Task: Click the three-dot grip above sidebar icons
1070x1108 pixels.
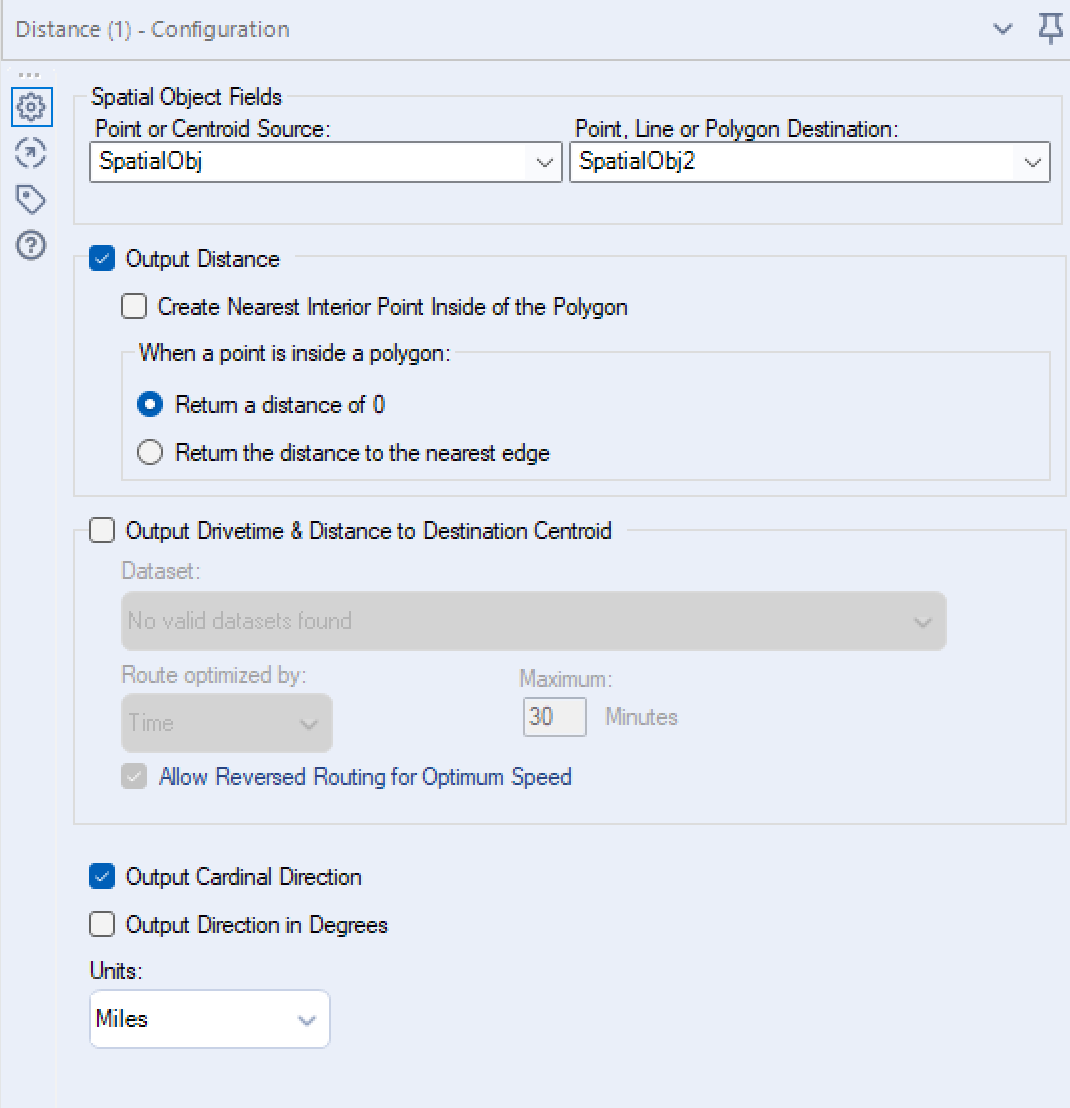Action: coord(29,76)
